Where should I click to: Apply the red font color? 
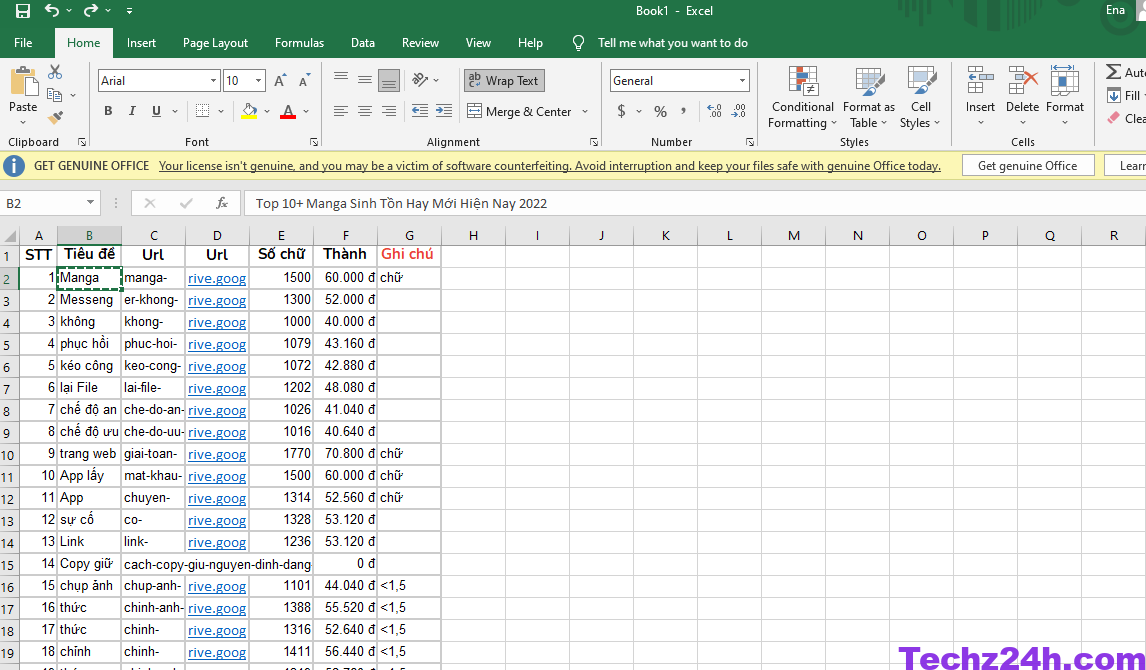click(288, 112)
